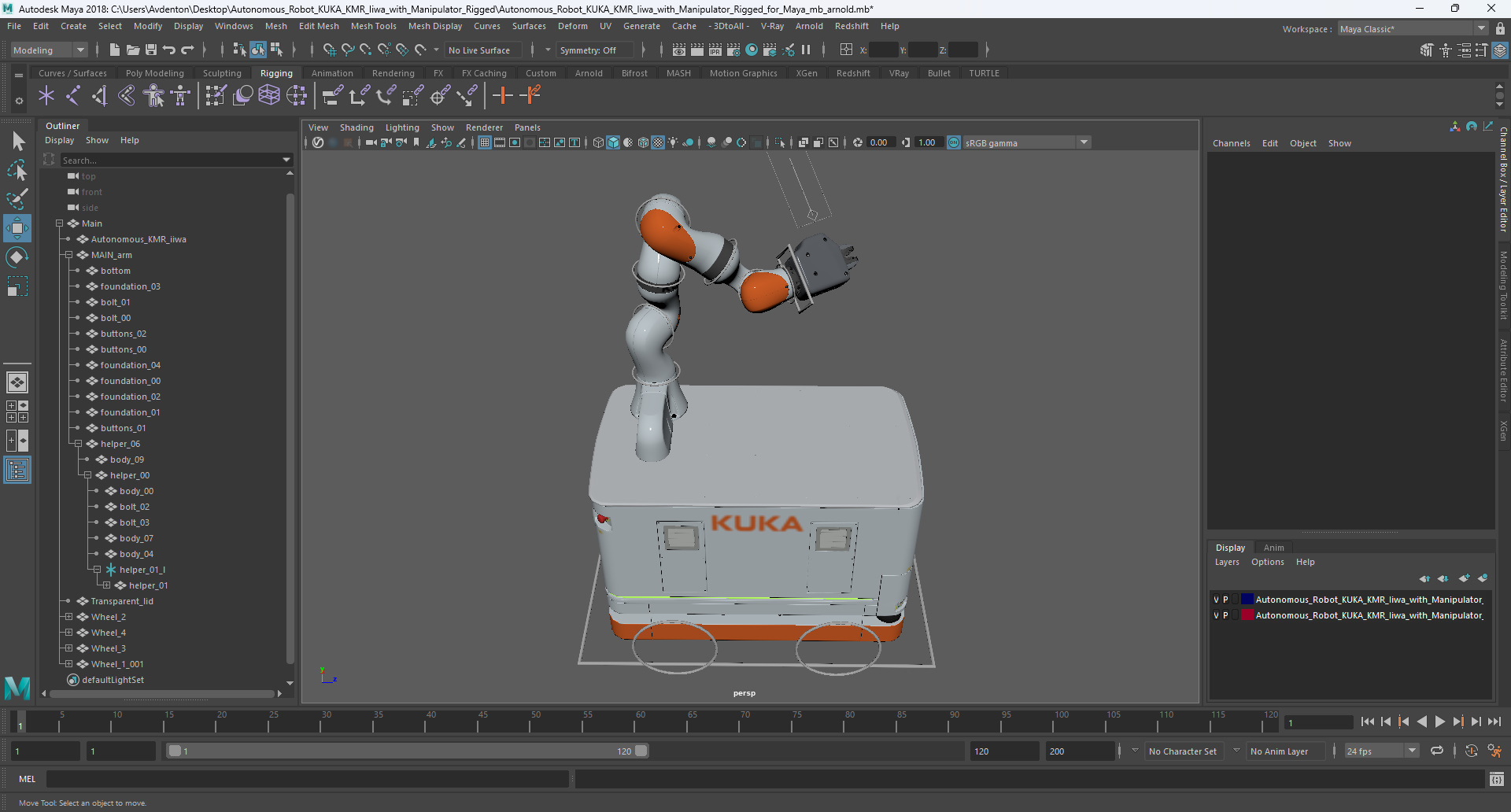Open the Workspace Maya Classic dropdown
The height and width of the screenshot is (812, 1511).
click(1413, 29)
